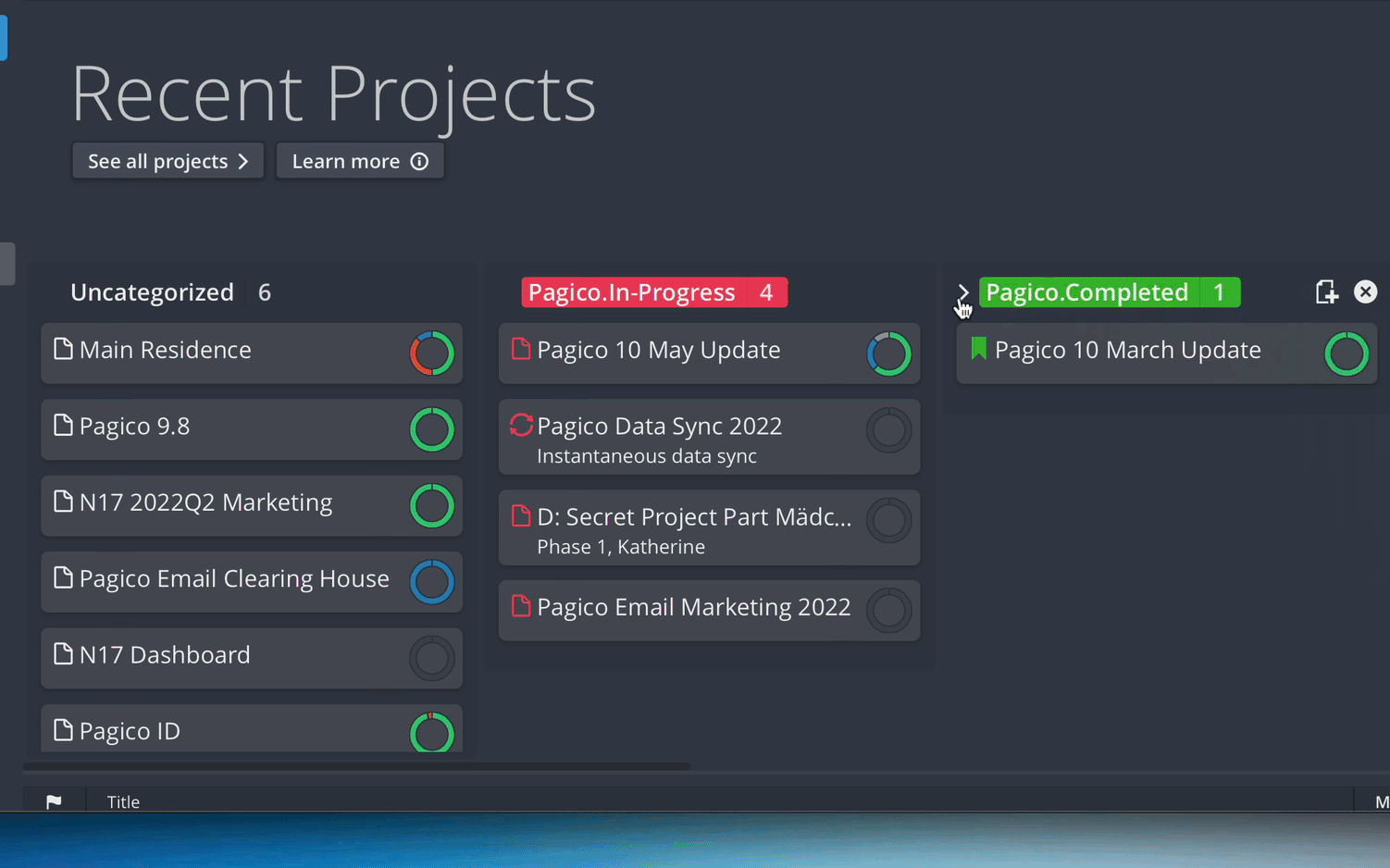
Task: Click the document icon of Main Residence
Action: pos(63,349)
